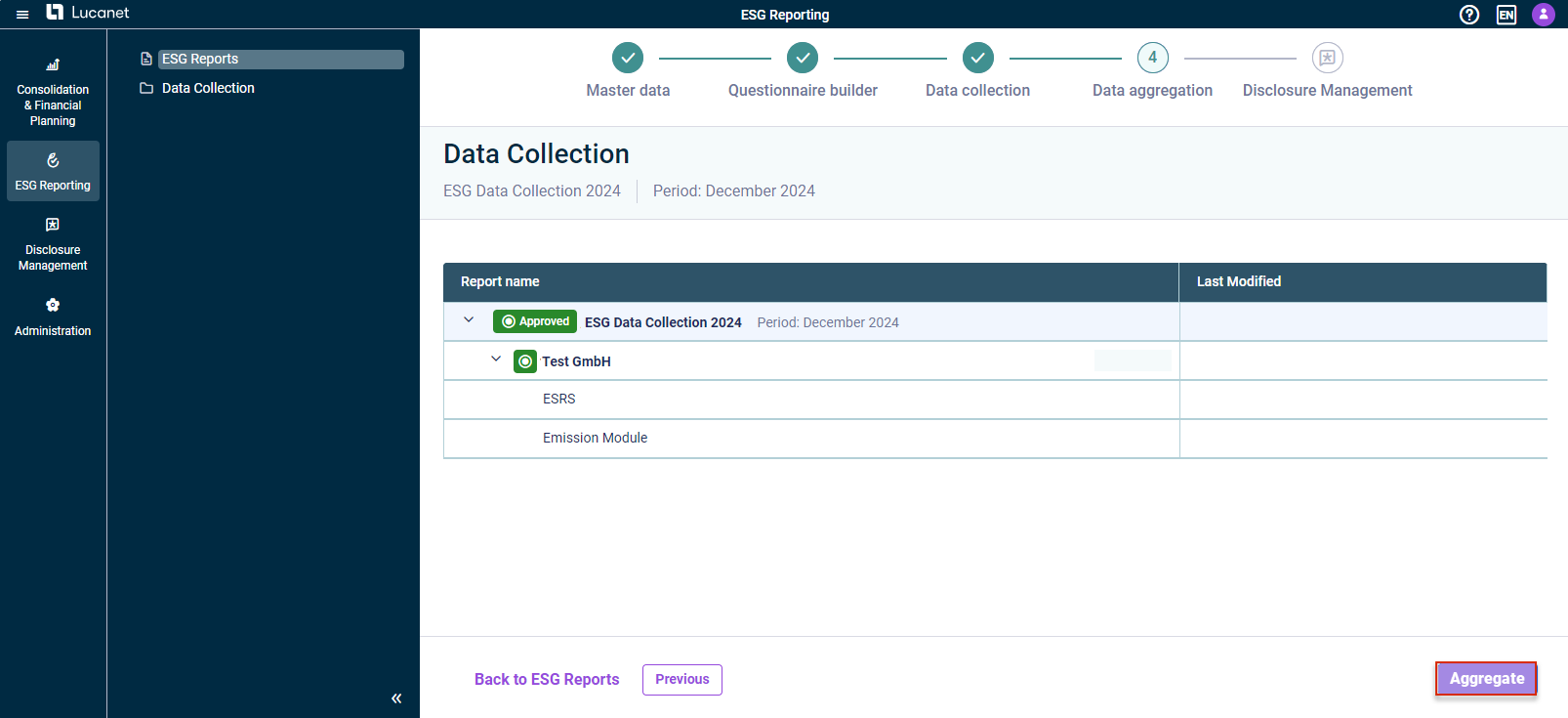
Task: Open Administration in sidebar
Action: (x=53, y=317)
